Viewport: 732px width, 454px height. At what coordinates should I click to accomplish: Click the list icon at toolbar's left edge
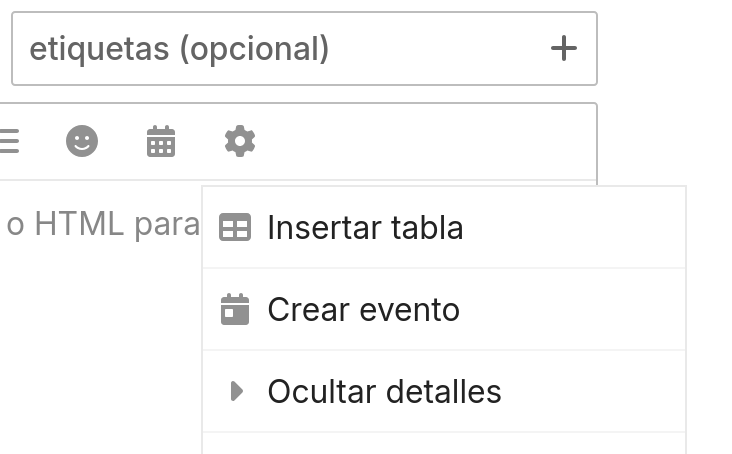point(8,141)
